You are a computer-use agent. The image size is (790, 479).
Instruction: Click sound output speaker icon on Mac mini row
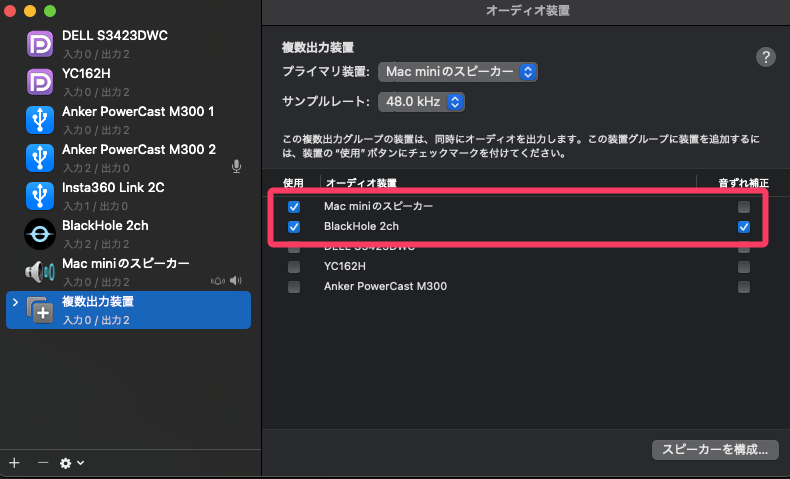pyautogui.click(x=235, y=281)
